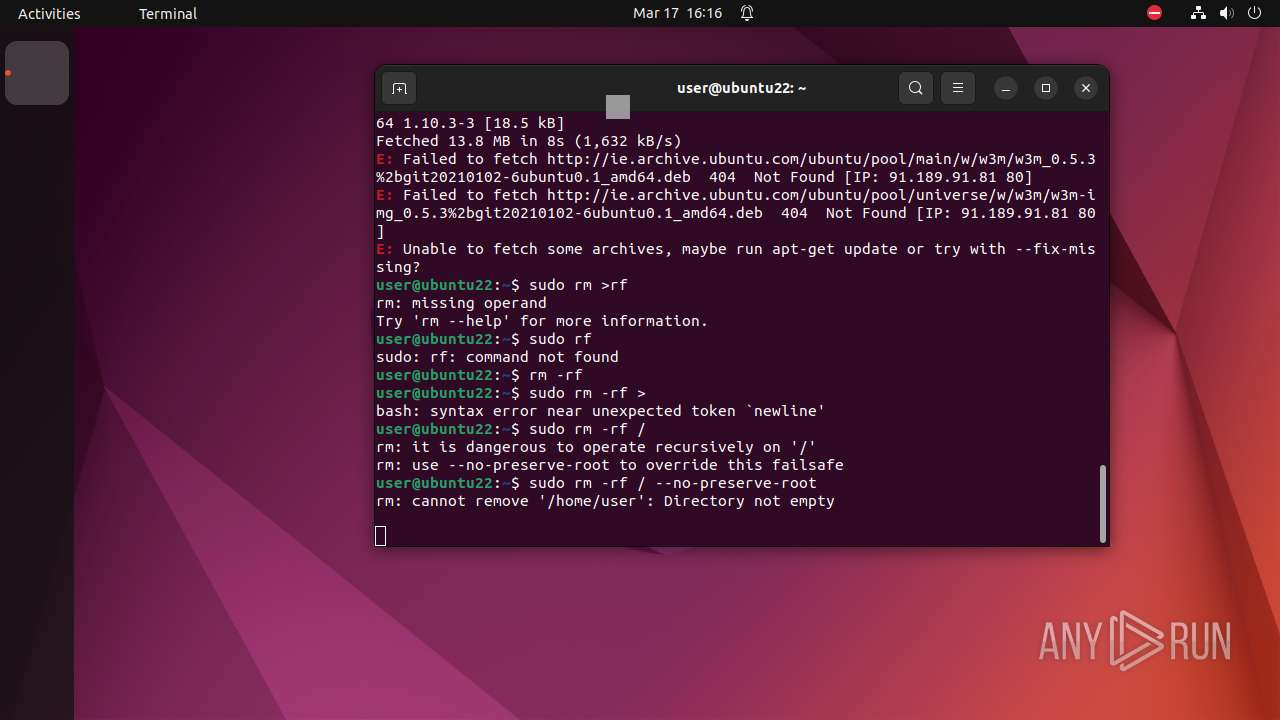1280x720 pixels.
Task: Open the terminal hamburger menu
Action: click(957, 88)
